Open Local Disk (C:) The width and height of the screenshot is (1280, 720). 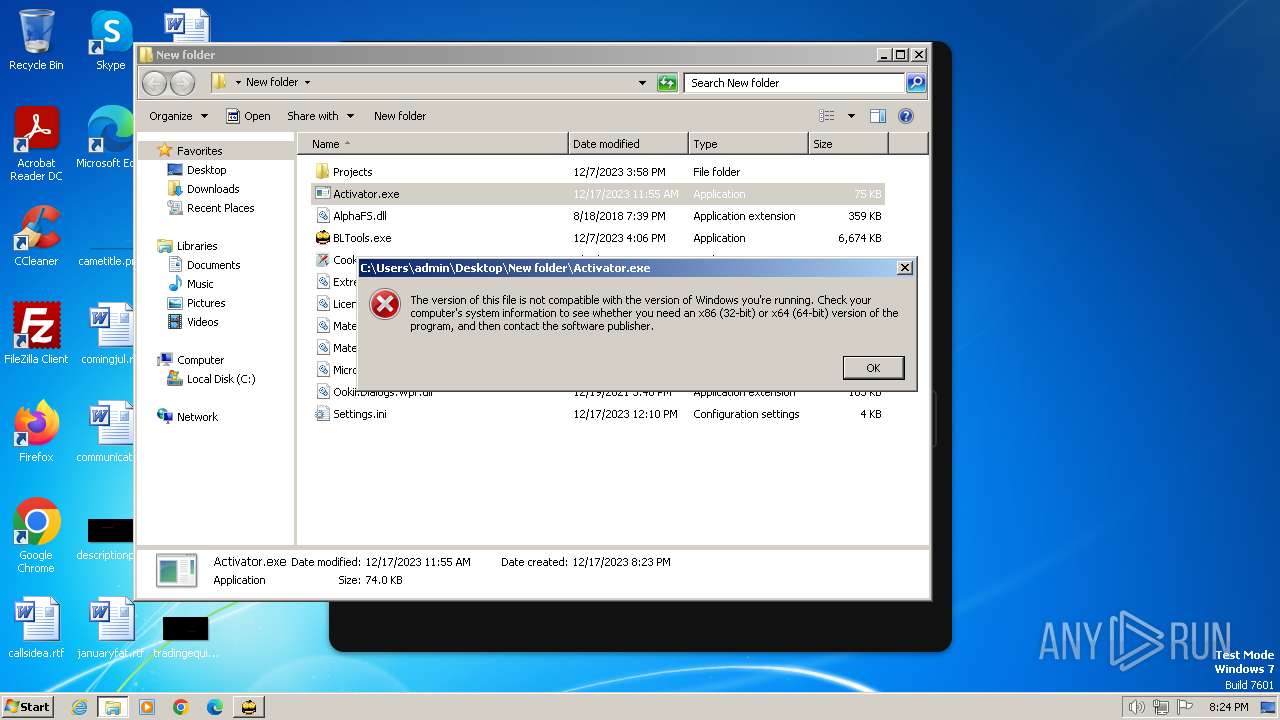click(221, 379)
